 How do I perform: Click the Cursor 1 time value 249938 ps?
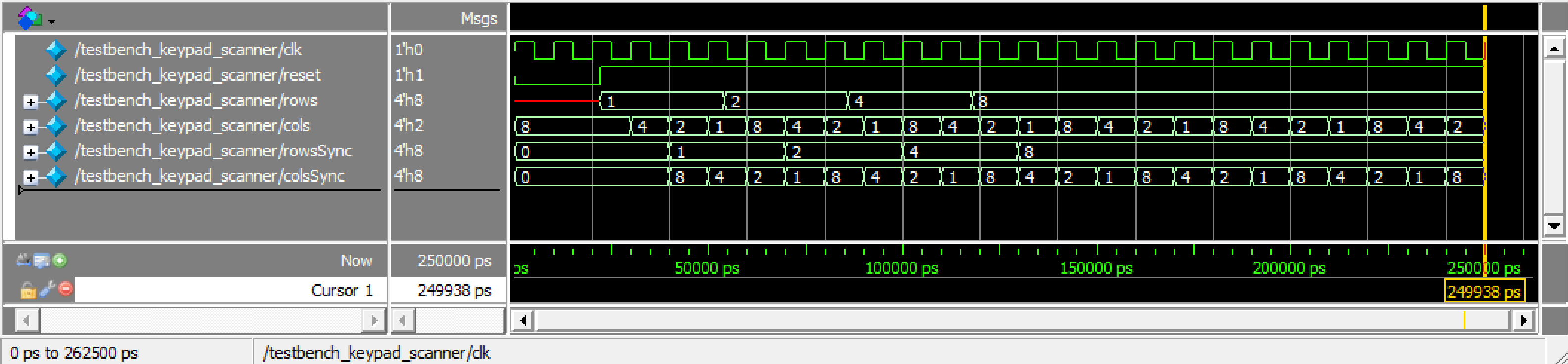[x=453, y=290]
